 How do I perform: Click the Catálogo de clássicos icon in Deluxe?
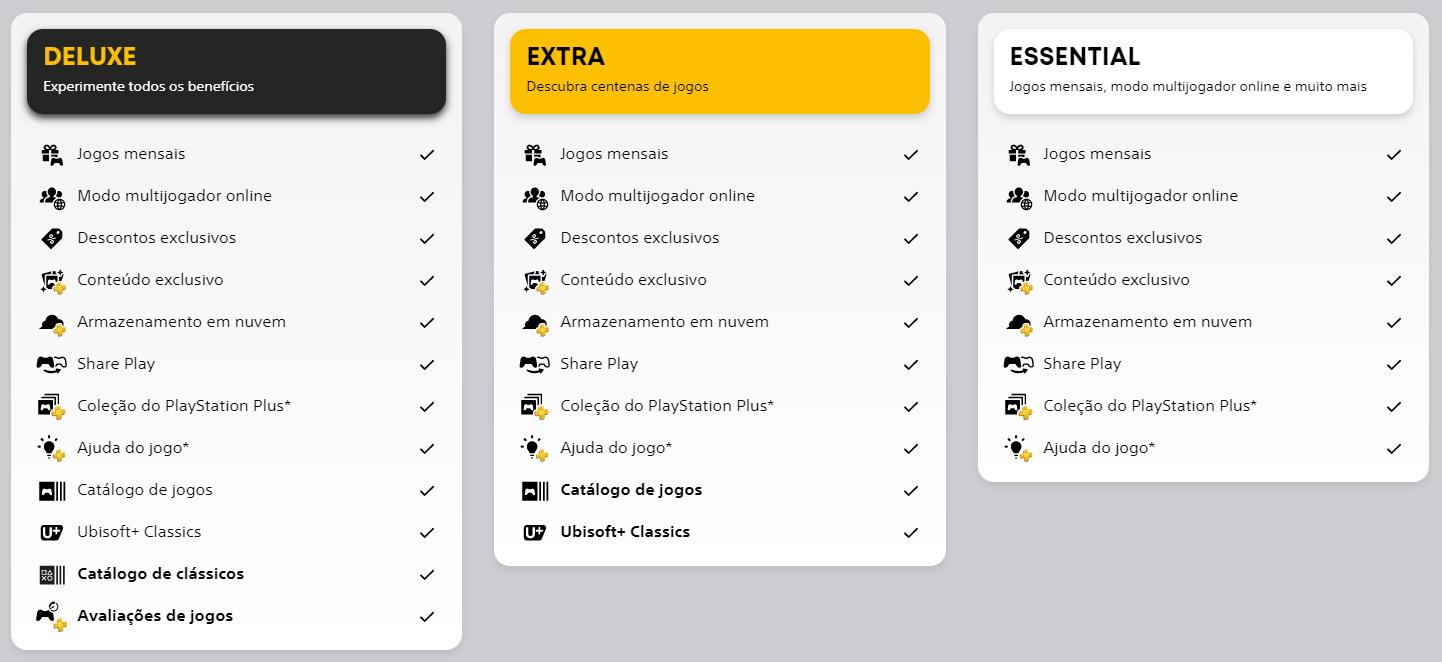(52, 575)
